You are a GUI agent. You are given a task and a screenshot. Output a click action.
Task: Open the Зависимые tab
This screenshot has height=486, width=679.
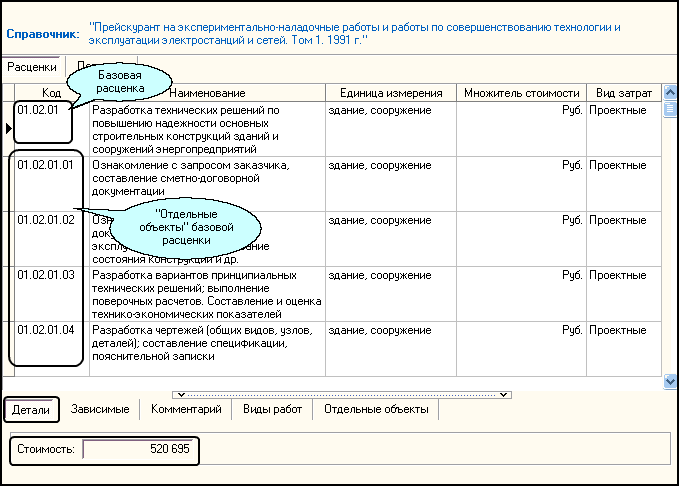pyautogui.click(x=97, y=409)
